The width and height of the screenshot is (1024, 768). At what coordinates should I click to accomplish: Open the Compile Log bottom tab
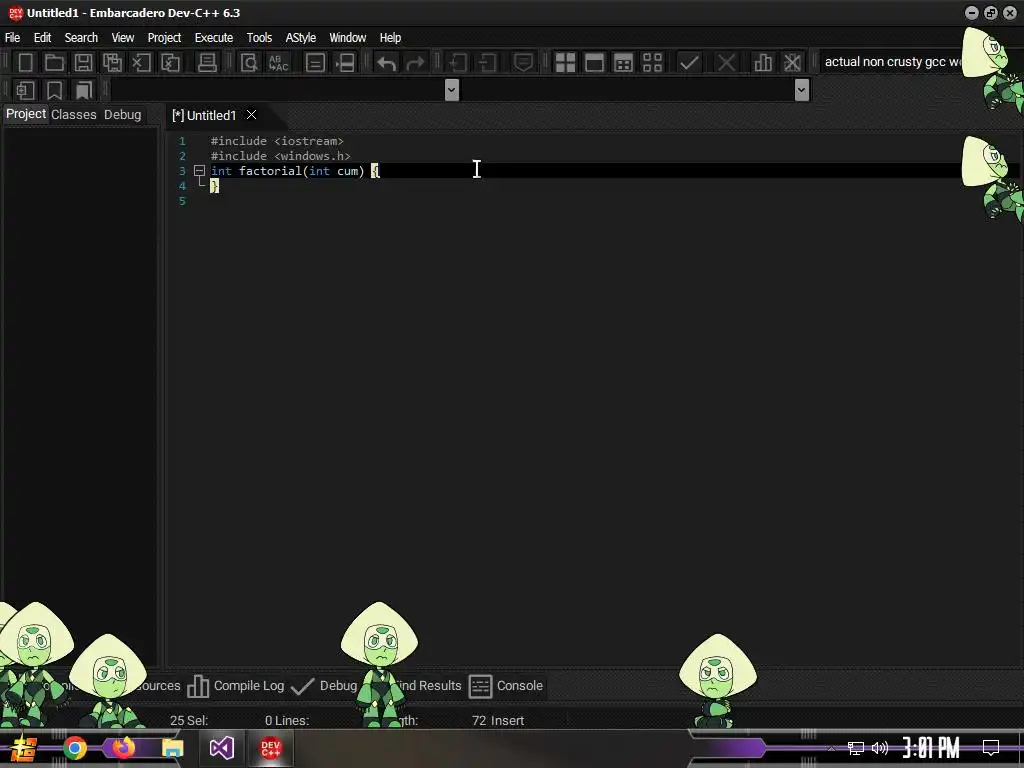tap(236, 686)
